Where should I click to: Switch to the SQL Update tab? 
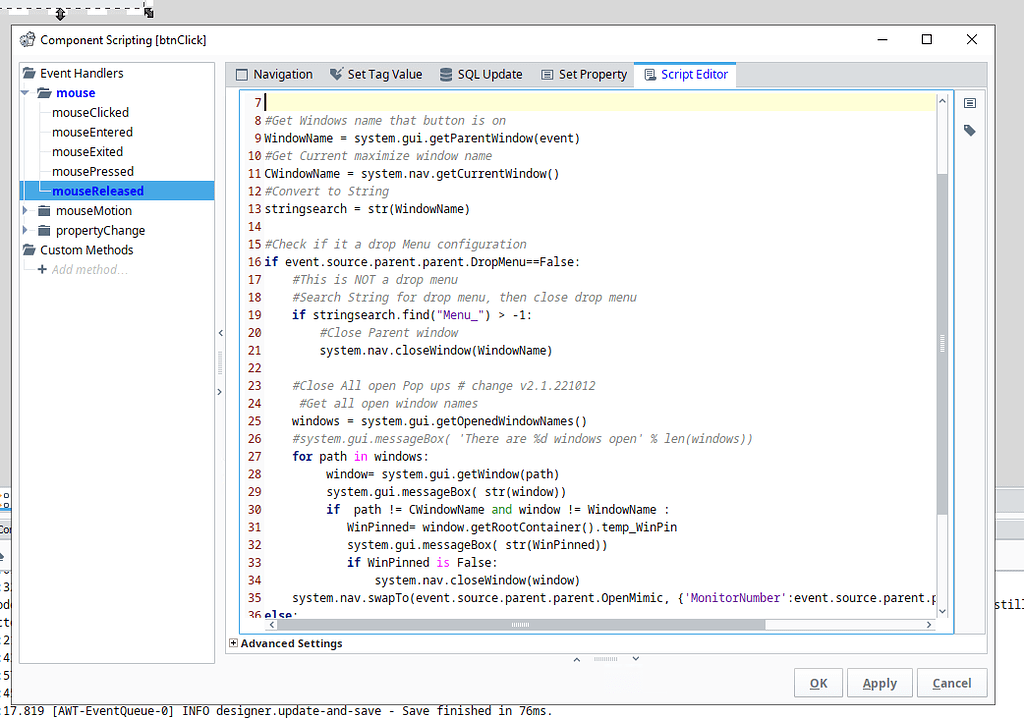click(x=490, y=73)
